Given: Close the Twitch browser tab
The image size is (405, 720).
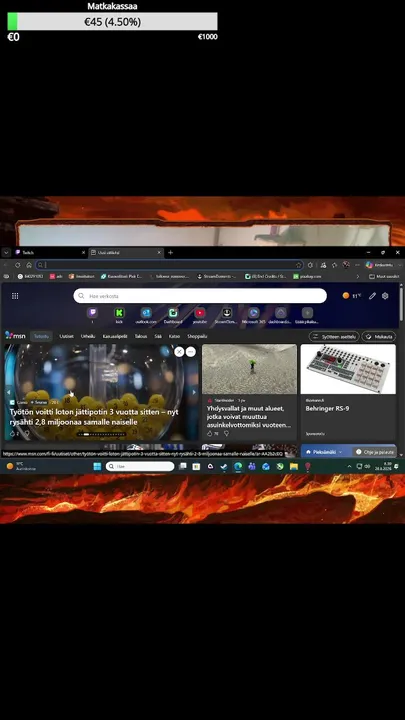Looking at the screenshot, I should point(83,253).
